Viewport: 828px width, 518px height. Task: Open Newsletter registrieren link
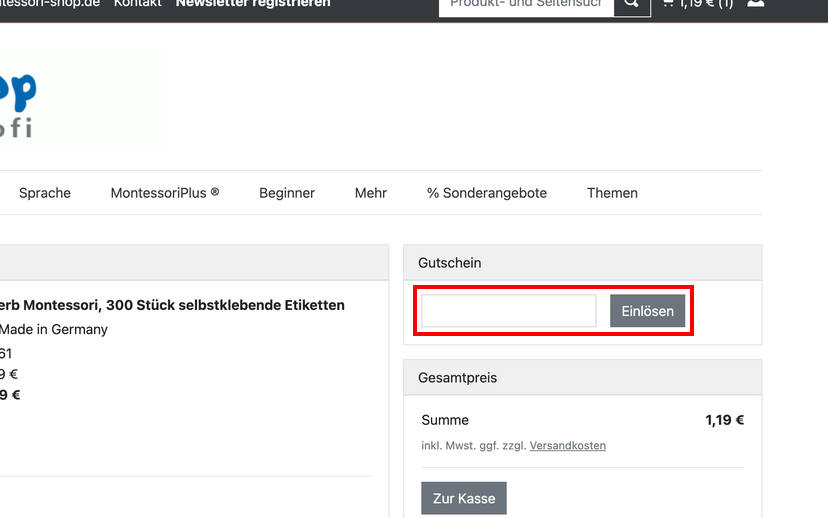click(x=253, y=4)
